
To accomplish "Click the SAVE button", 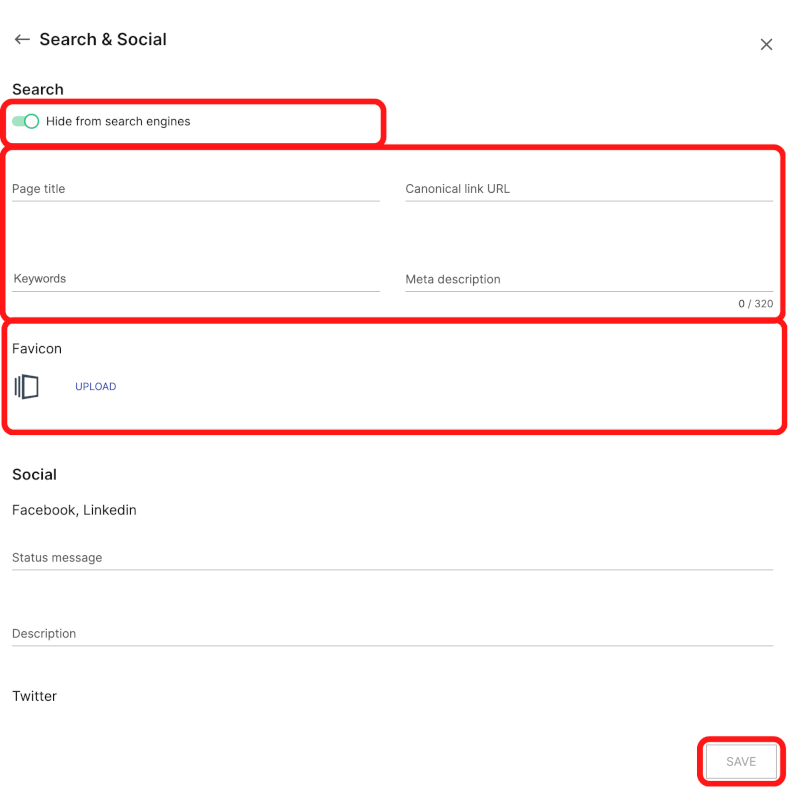I will pos(741,761).
